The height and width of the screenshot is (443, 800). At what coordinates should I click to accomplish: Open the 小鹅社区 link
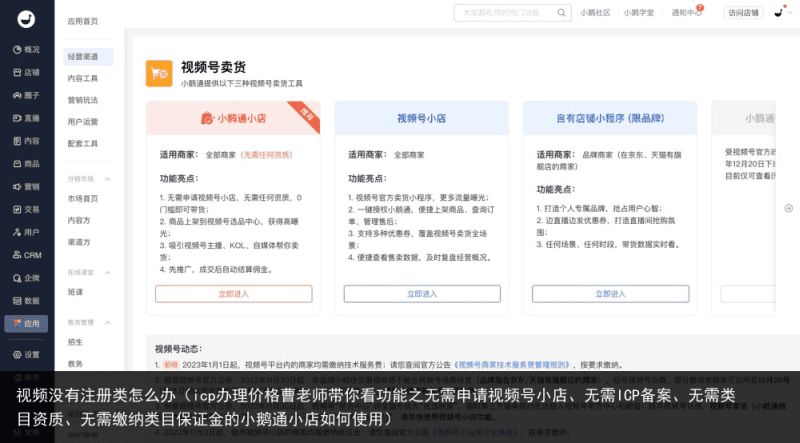click(595, 13)
